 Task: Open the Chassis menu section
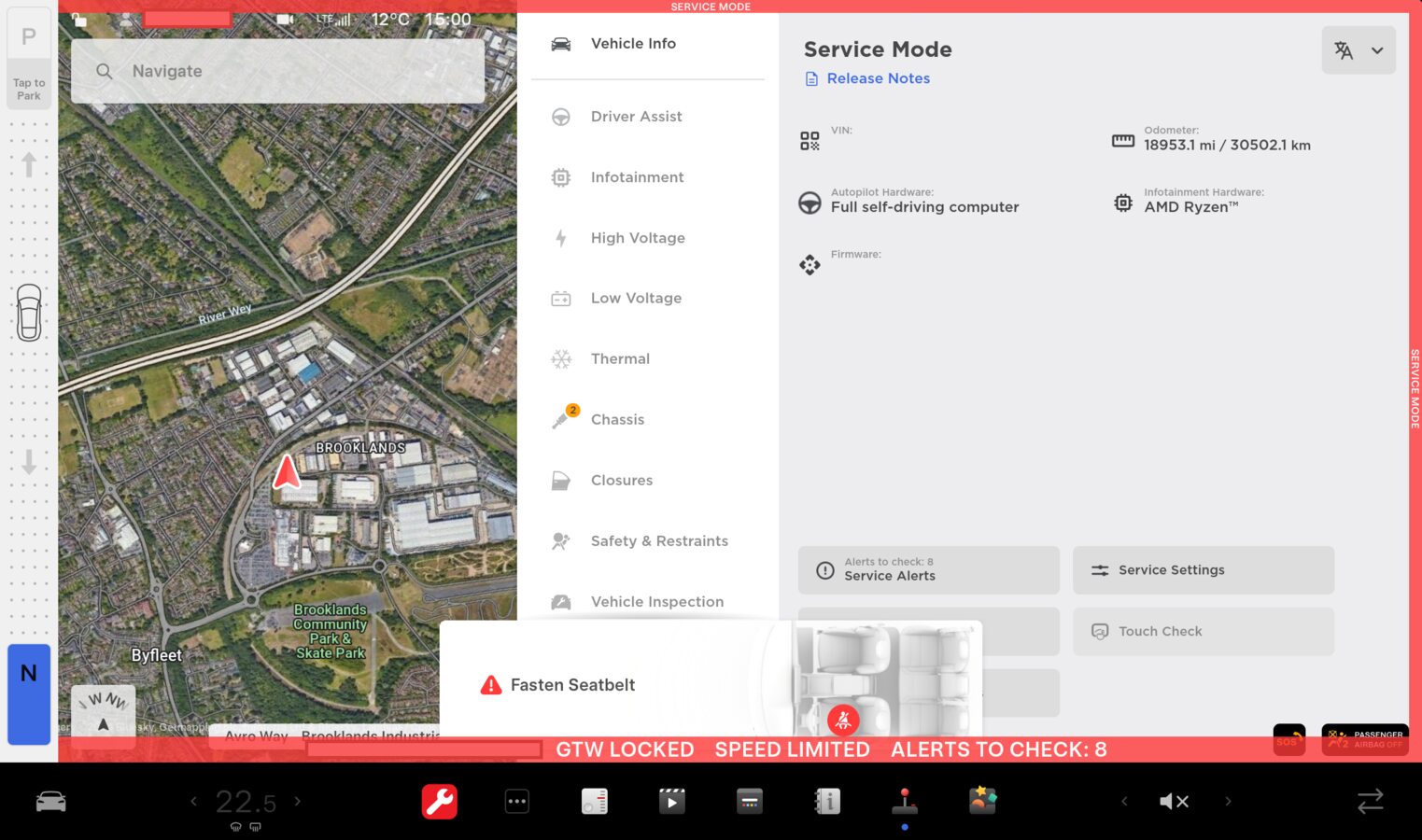pyautogui.click(x=617, y=420)
